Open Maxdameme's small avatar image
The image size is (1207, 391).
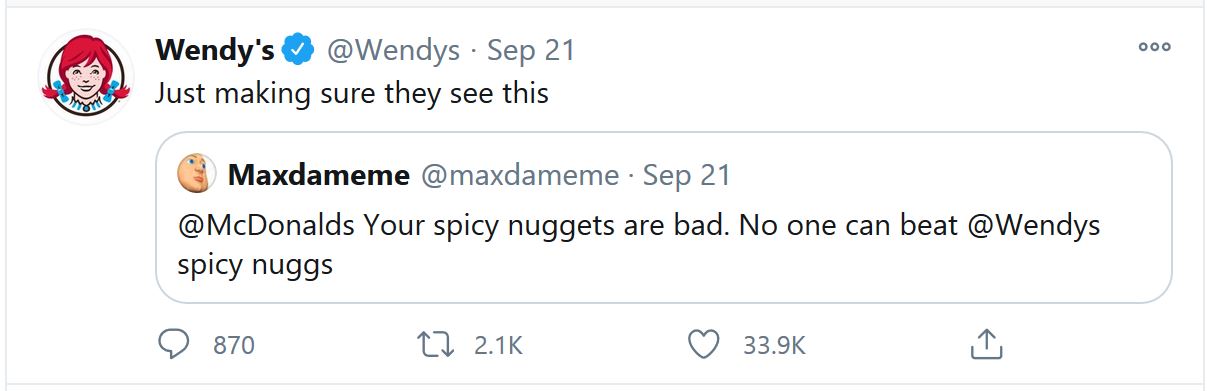click(x=197, y=175)
